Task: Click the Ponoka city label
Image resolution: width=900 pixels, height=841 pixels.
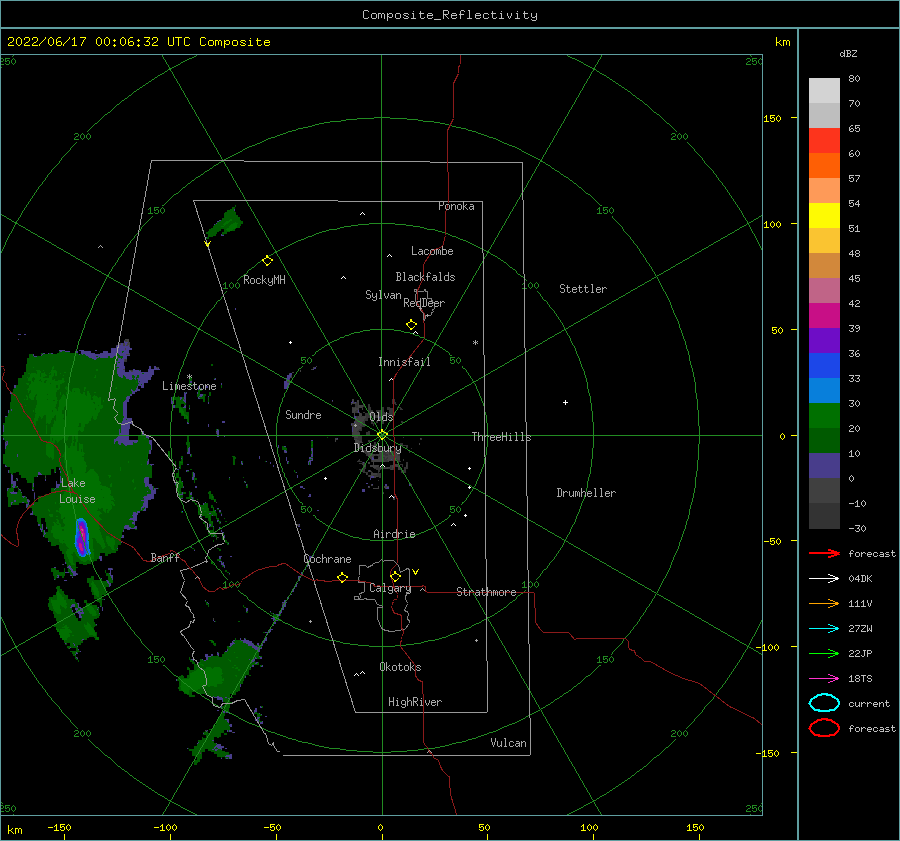Action: pyautogui.click(x=456, y=206)
